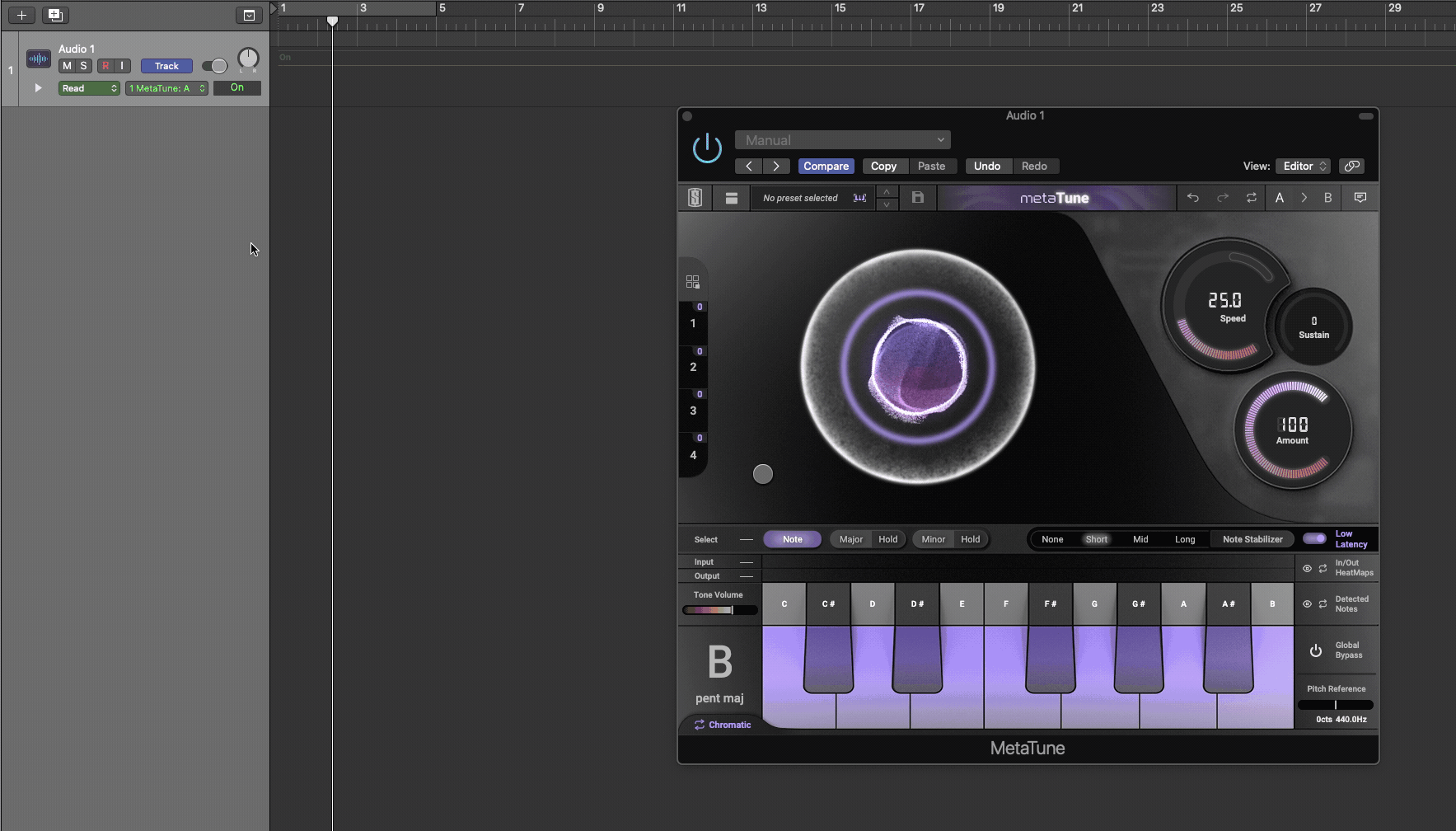
Task: Expand the Audio 1 track disclosure triangle
Action: click(38, 87)
